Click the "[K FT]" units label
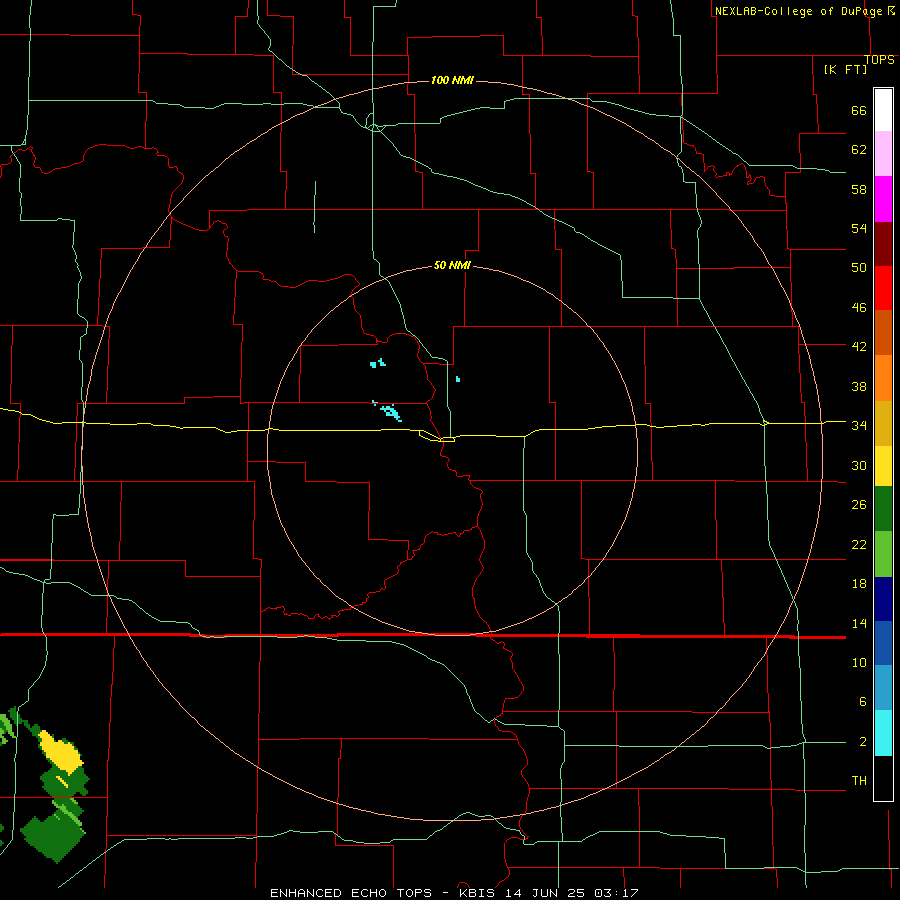 pos(845,69)
